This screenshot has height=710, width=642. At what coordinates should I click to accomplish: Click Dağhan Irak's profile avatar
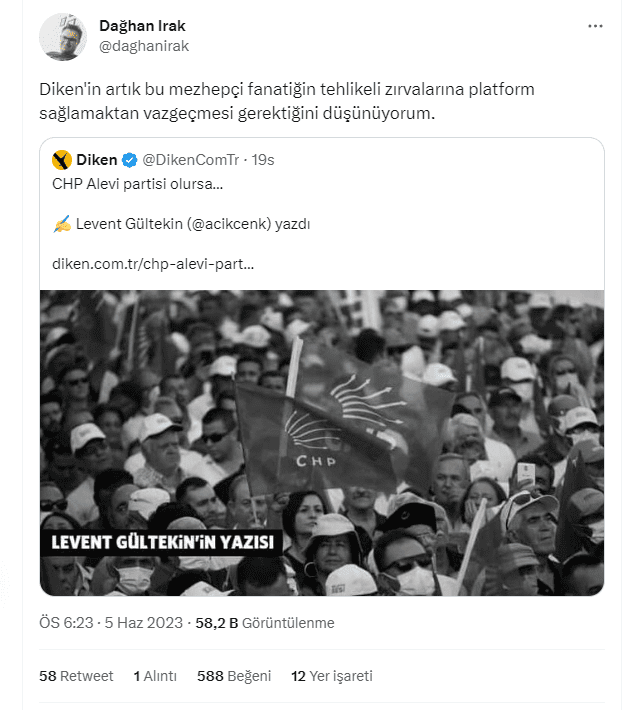tap(62, 36)
